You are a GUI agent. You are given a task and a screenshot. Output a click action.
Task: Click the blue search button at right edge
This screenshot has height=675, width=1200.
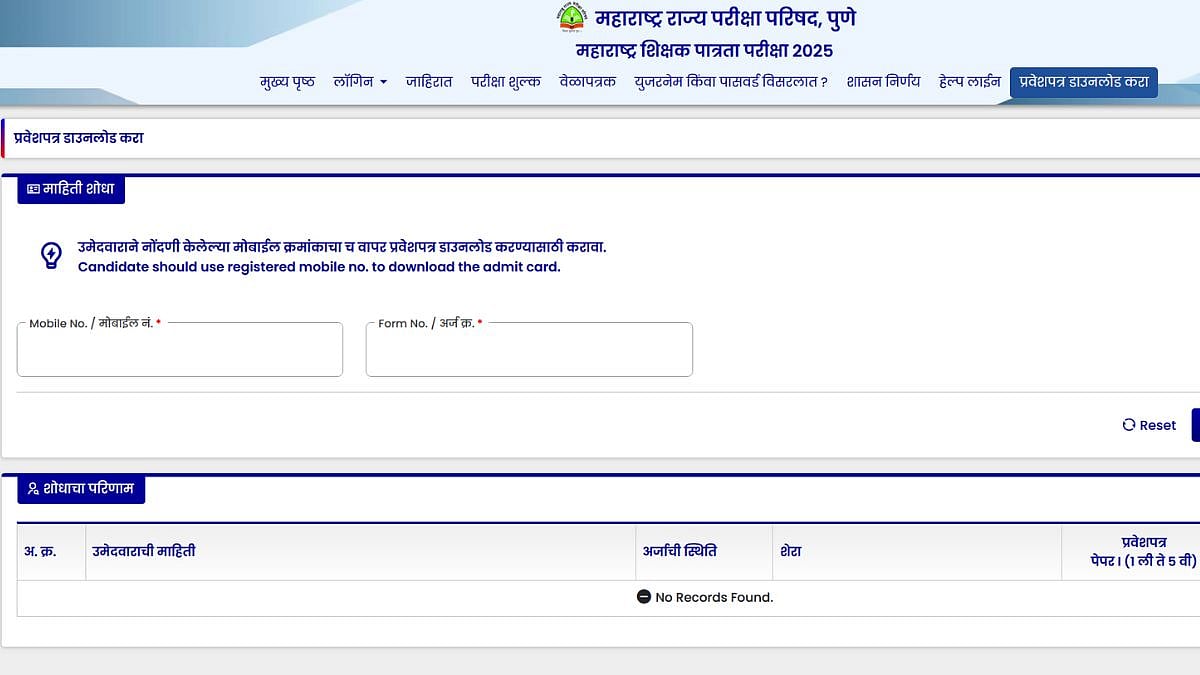pos(1196,425)
